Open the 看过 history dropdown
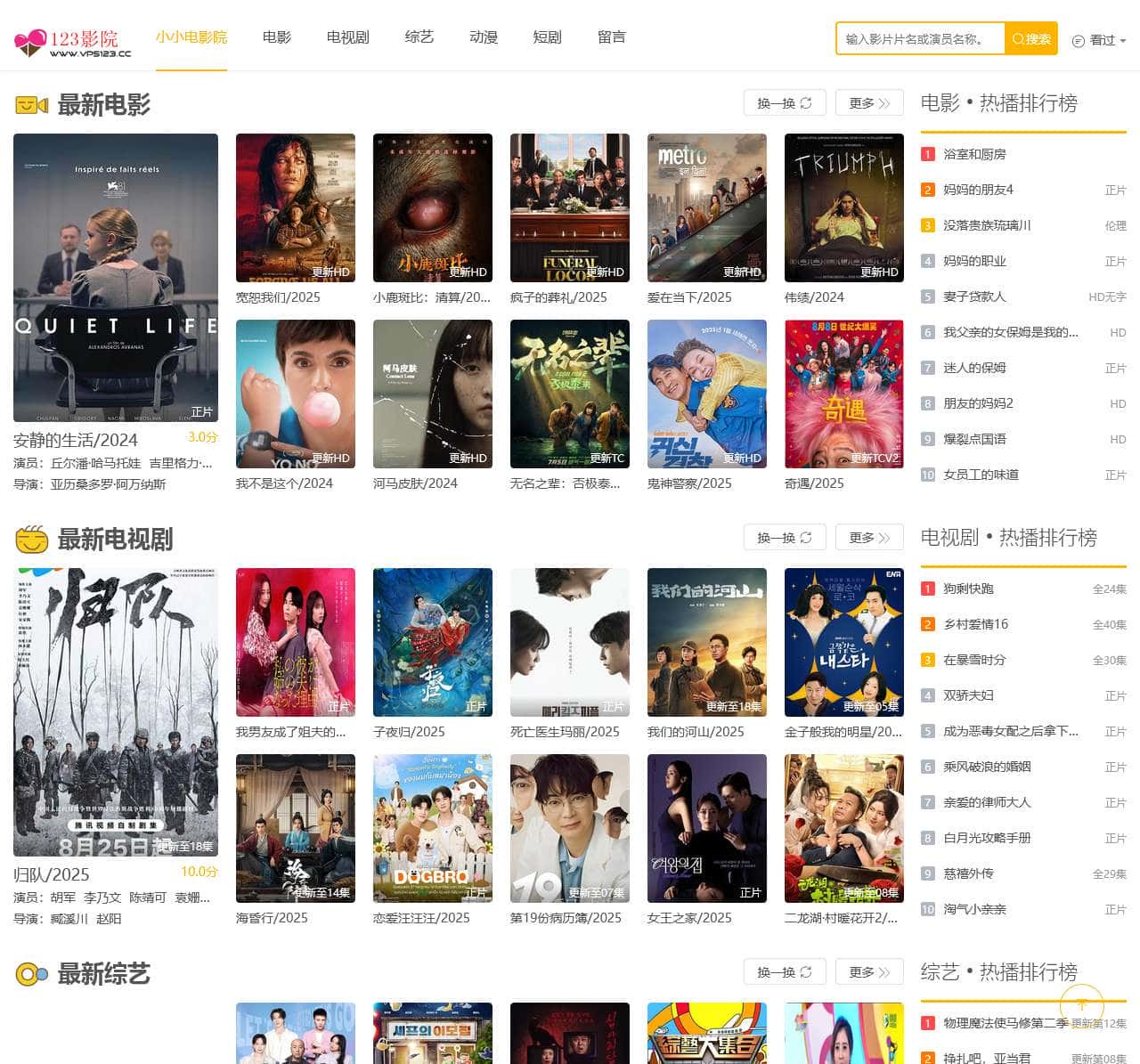The width and height of the screenshot is (1140, 1064). pyautogui.click(x=1099, y=40)
